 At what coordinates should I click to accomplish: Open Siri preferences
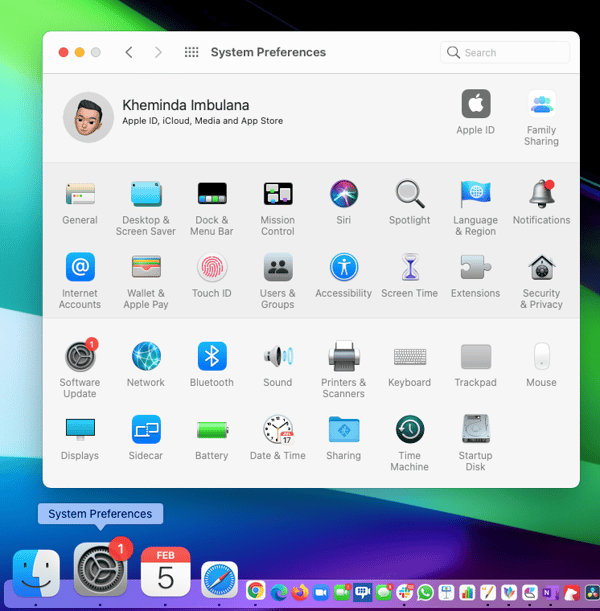pos(344,203)
